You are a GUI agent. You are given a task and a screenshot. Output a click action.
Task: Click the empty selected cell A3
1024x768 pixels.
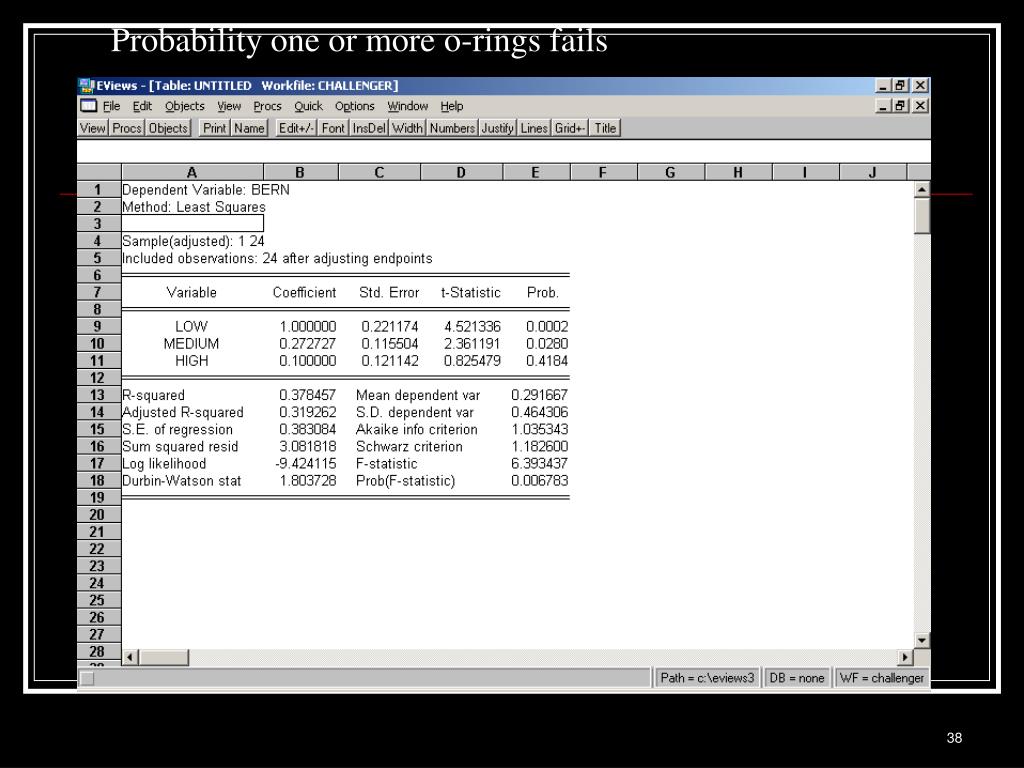coord(193,223)
